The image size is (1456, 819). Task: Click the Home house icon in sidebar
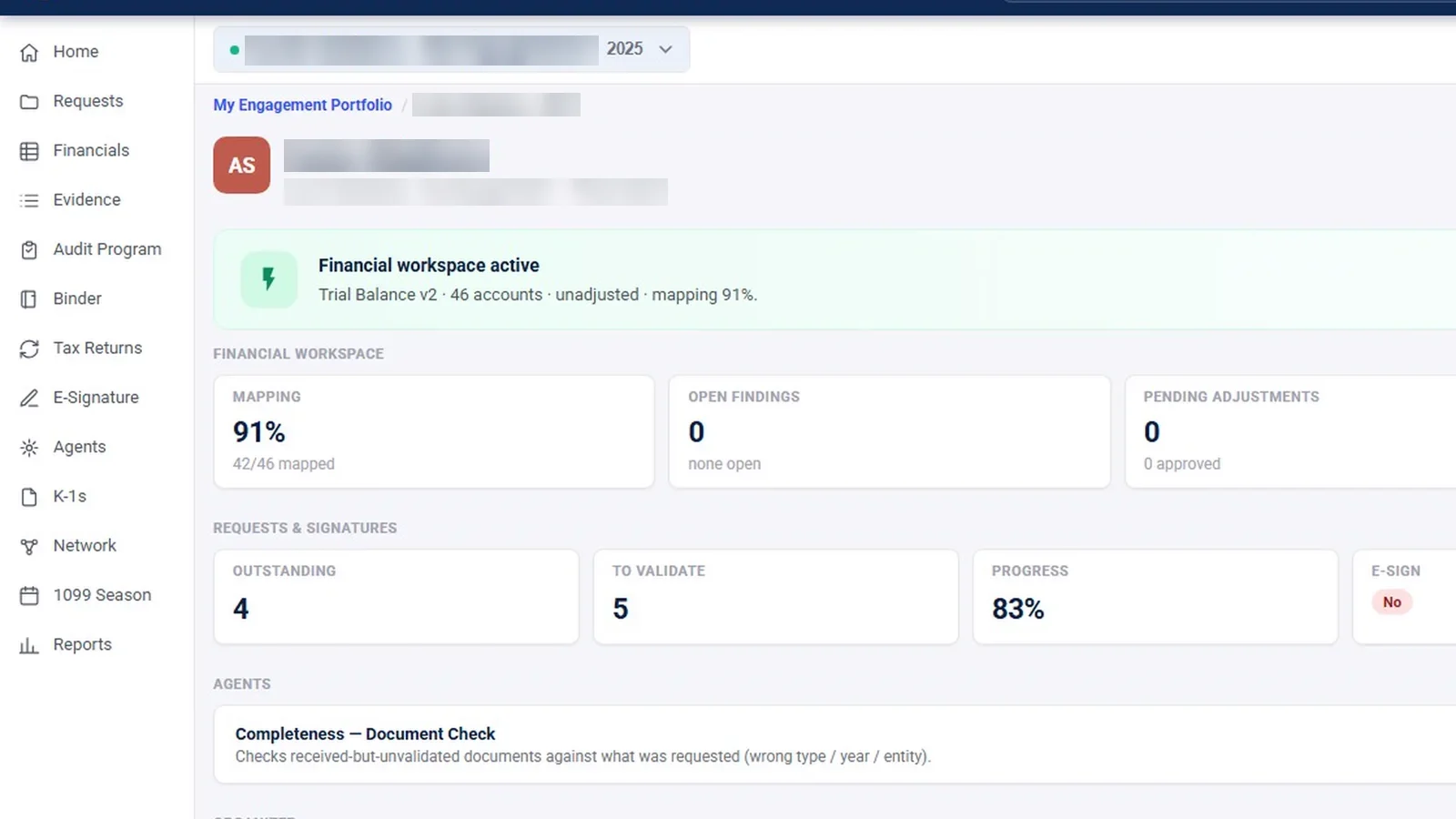[x=29, y=53]
